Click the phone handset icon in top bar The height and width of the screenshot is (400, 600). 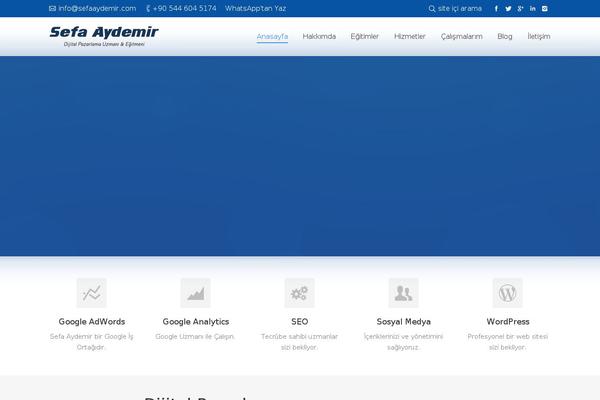pos(148,8)
